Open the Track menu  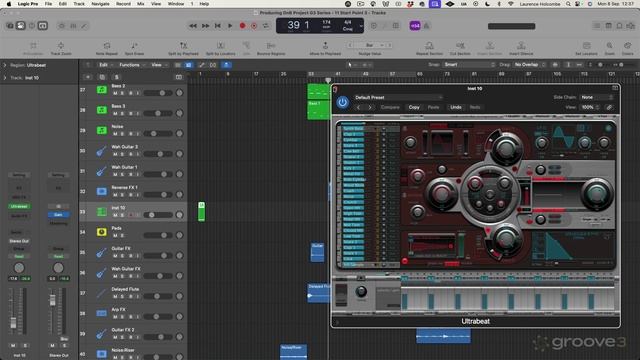(x=79, y=4)
